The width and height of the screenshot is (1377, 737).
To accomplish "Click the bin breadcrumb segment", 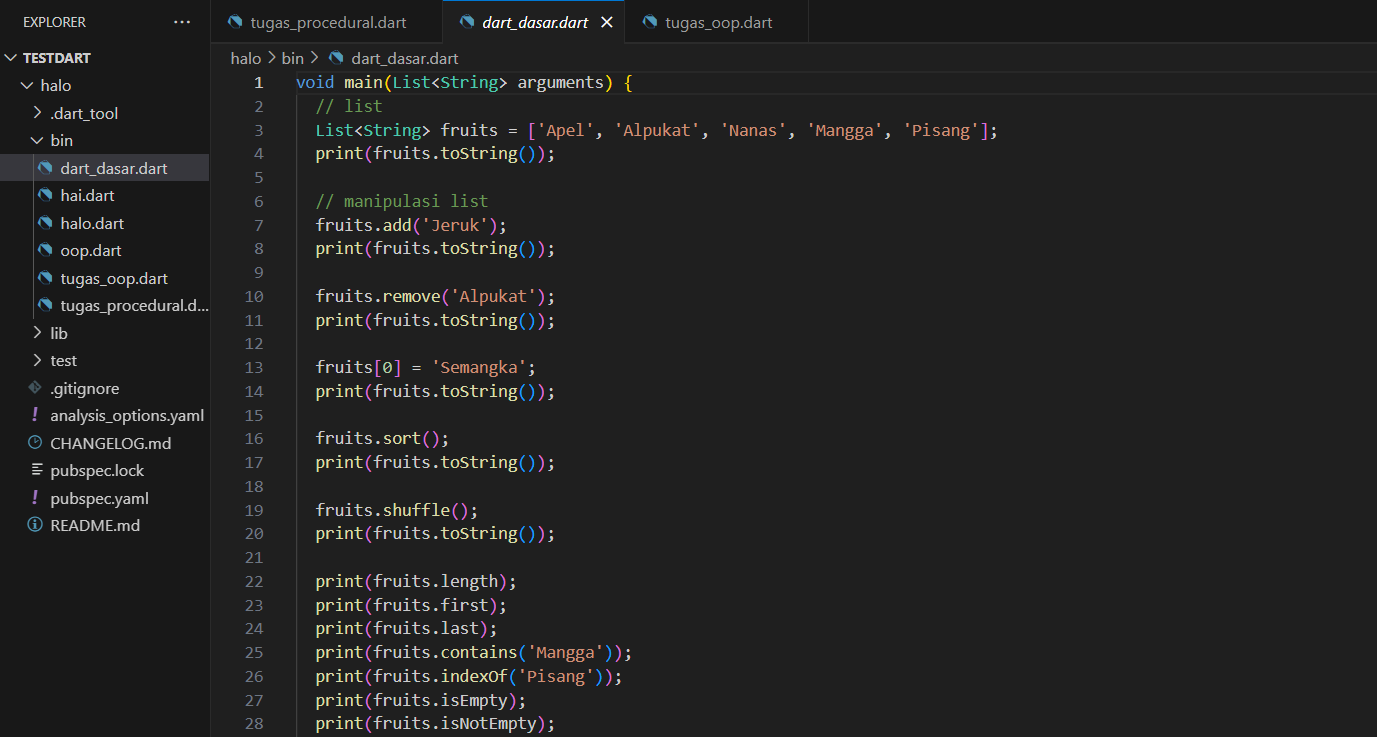I will [x=292, y=58].
